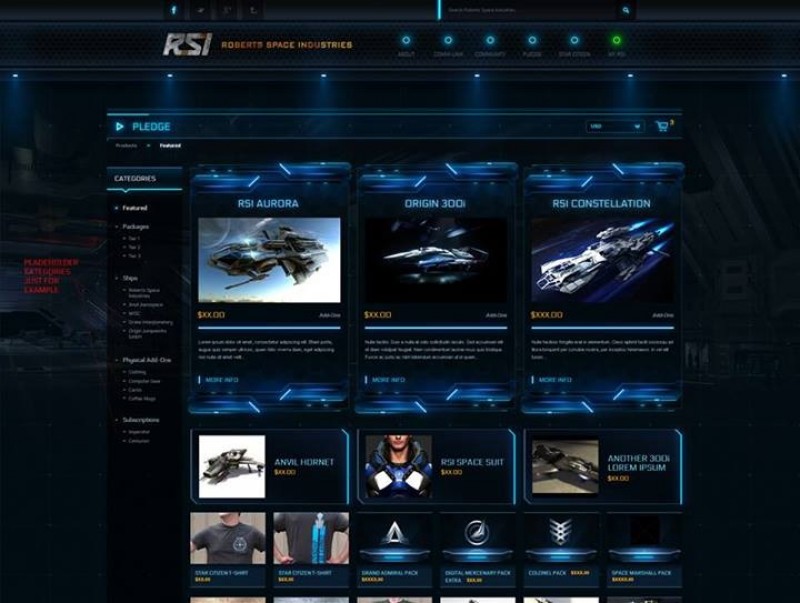The image size is (800, 603).
Task: Select Centurion under Subscriptions
Action: point(139,441)
